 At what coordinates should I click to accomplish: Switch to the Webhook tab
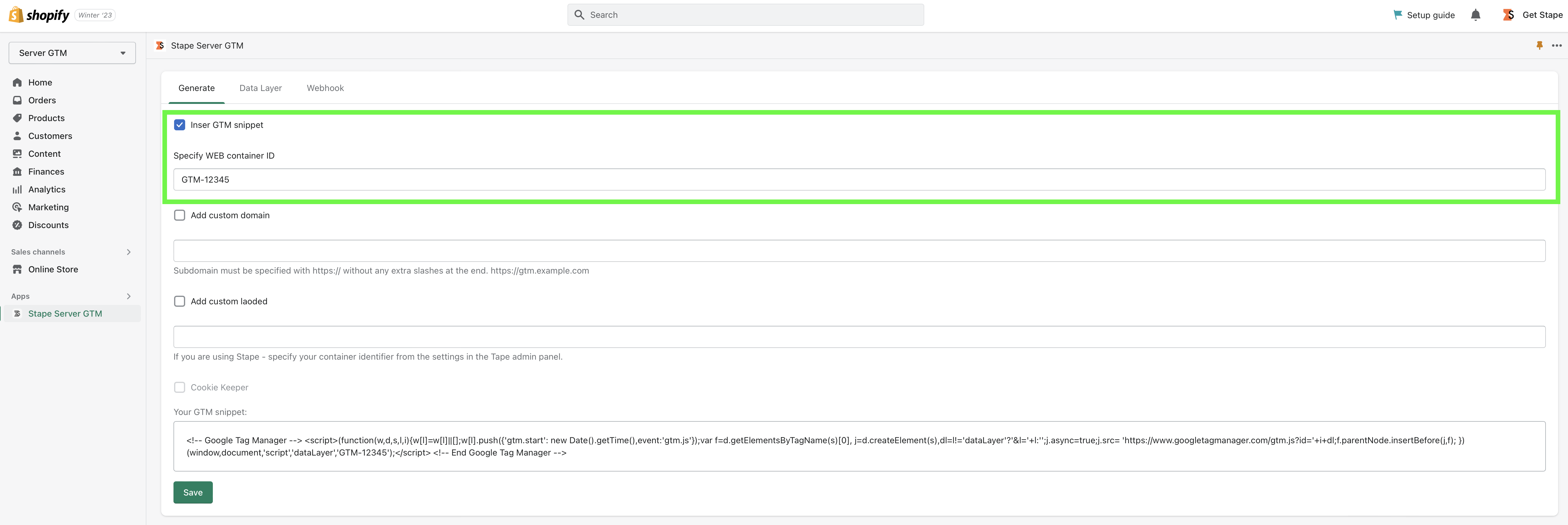click(x=325, y=88)
